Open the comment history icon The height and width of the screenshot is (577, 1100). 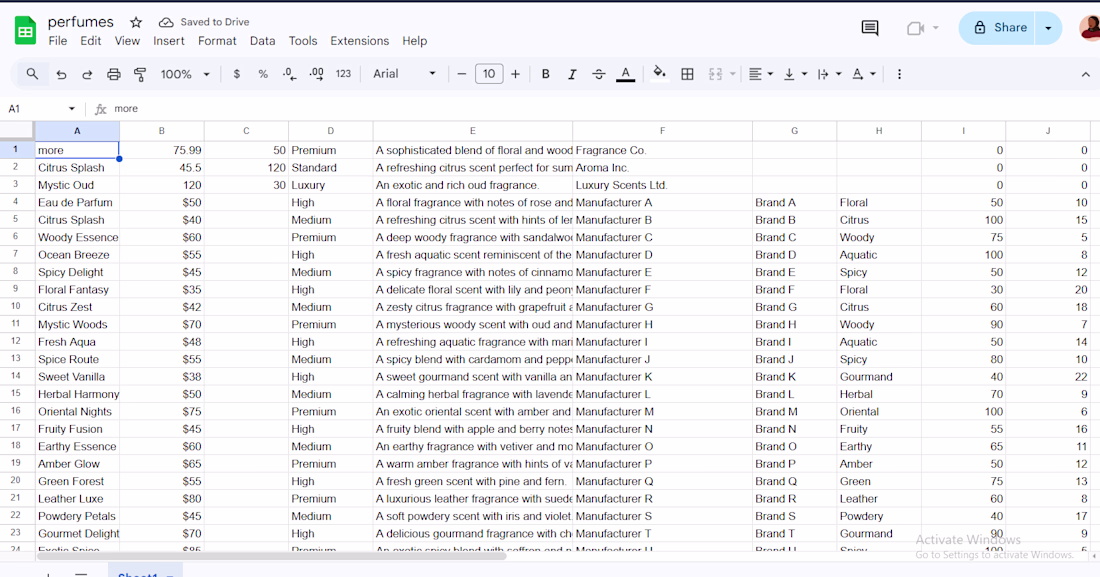point(870,28)
